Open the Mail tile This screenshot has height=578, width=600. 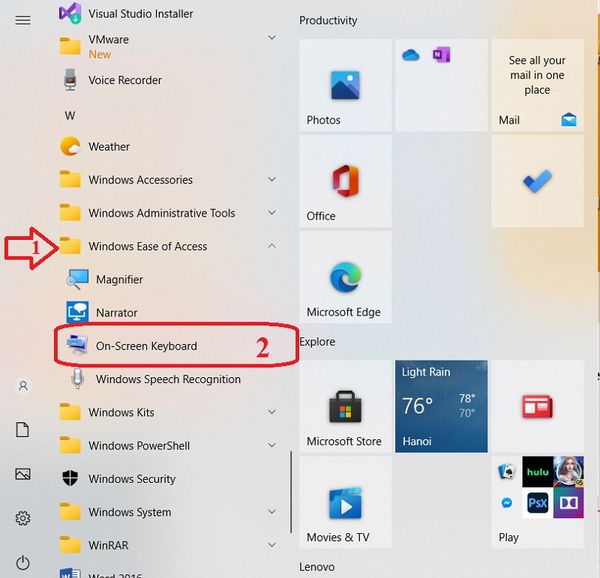[537, 85]
